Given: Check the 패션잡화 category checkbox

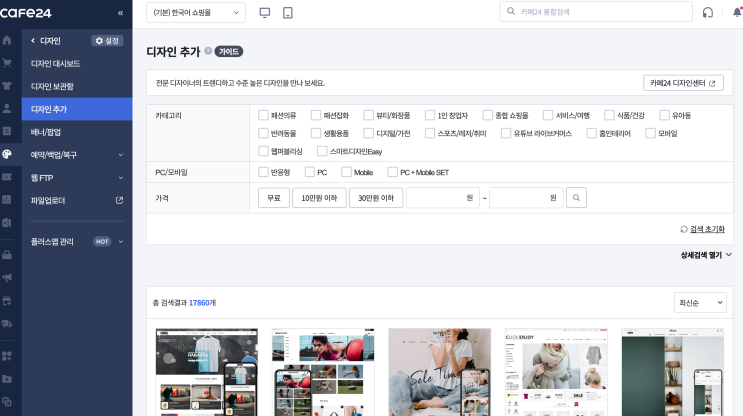Looking at the screenshot, I should [316, 115].
